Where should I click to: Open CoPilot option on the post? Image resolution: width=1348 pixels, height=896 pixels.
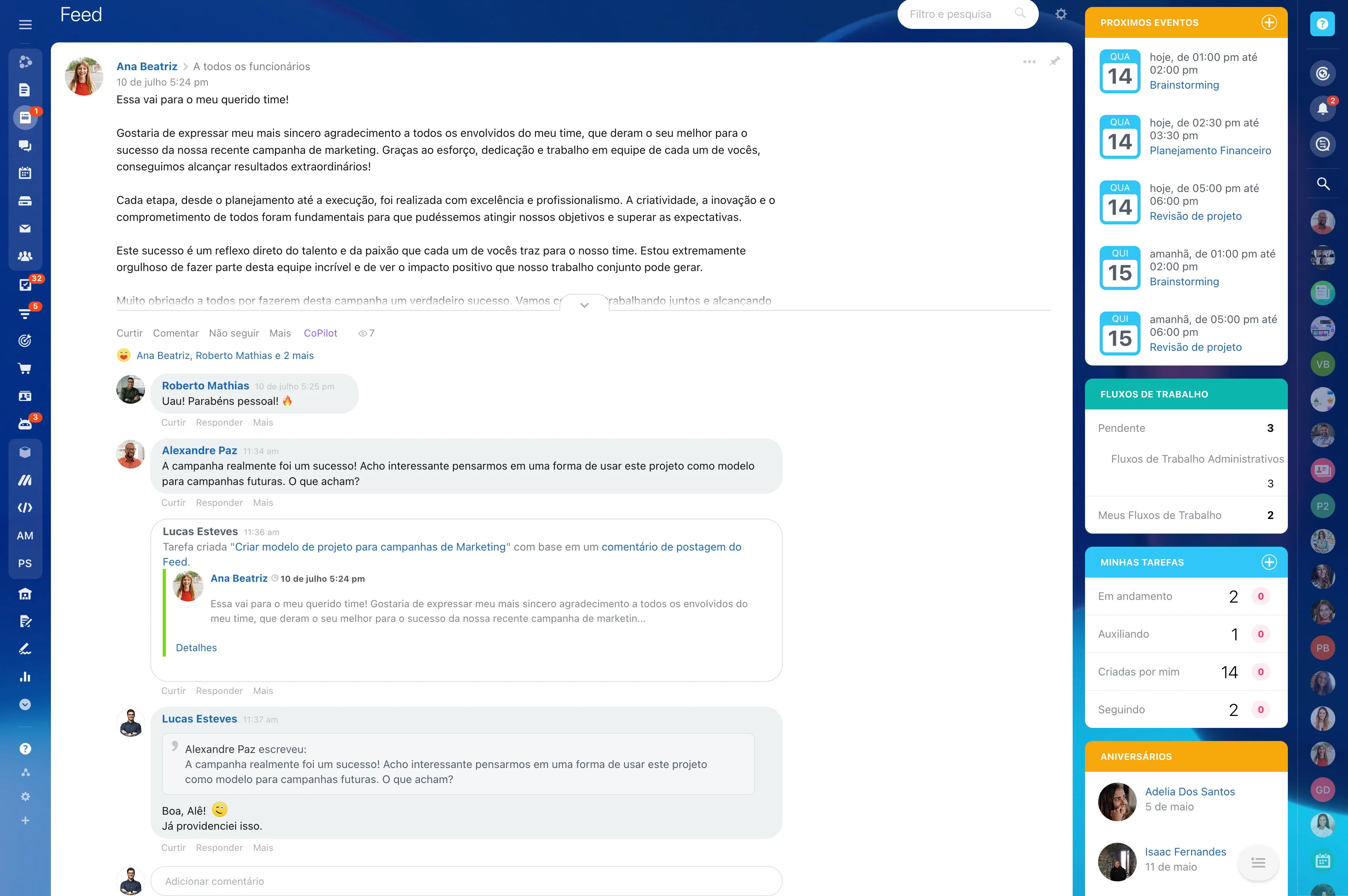pyautogui.click(x=320, y=333)
